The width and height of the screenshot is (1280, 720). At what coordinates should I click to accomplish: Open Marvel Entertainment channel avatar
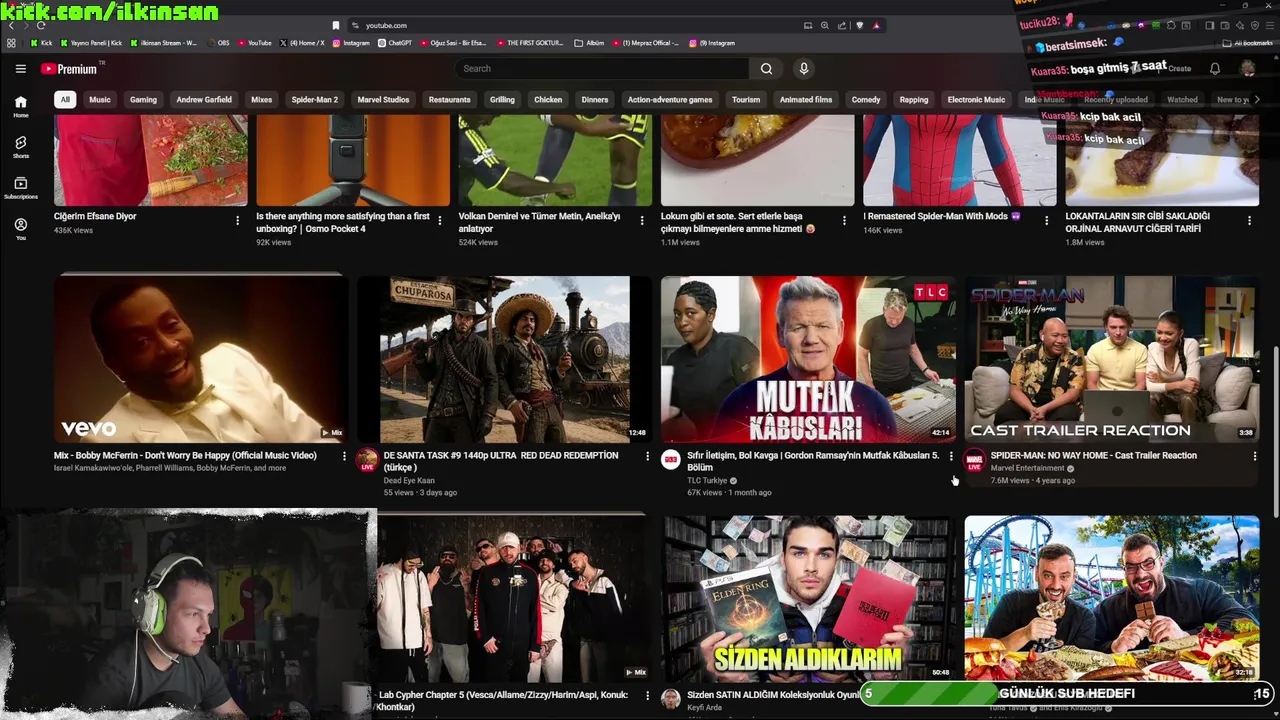974,460
